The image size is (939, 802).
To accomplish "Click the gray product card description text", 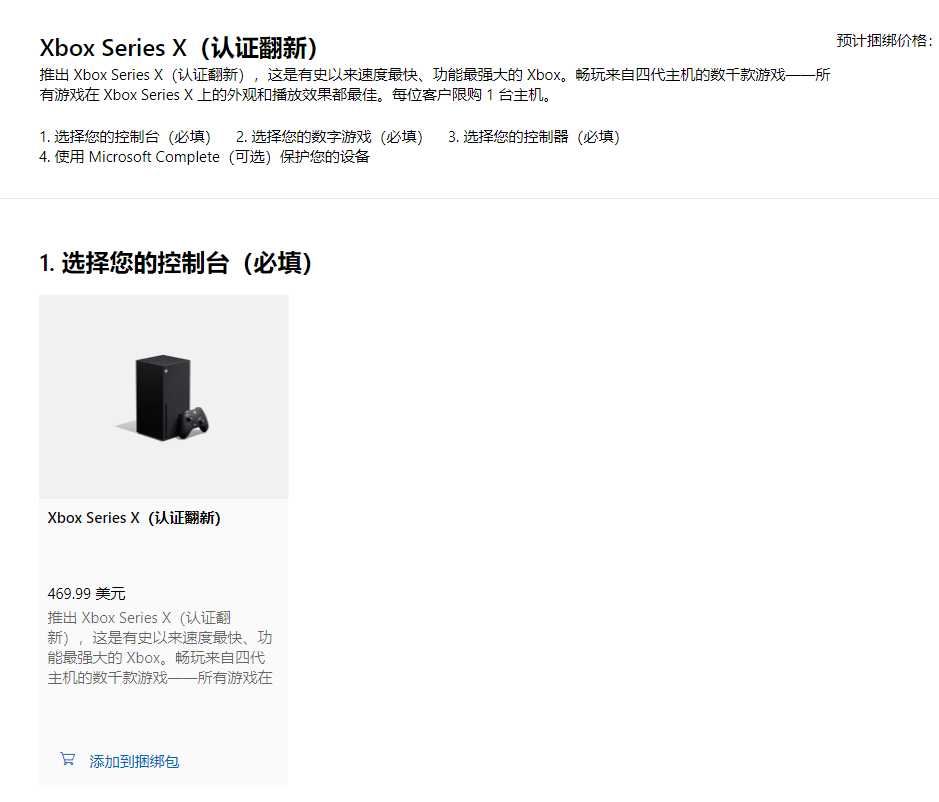I will click(x=160, y=647).
